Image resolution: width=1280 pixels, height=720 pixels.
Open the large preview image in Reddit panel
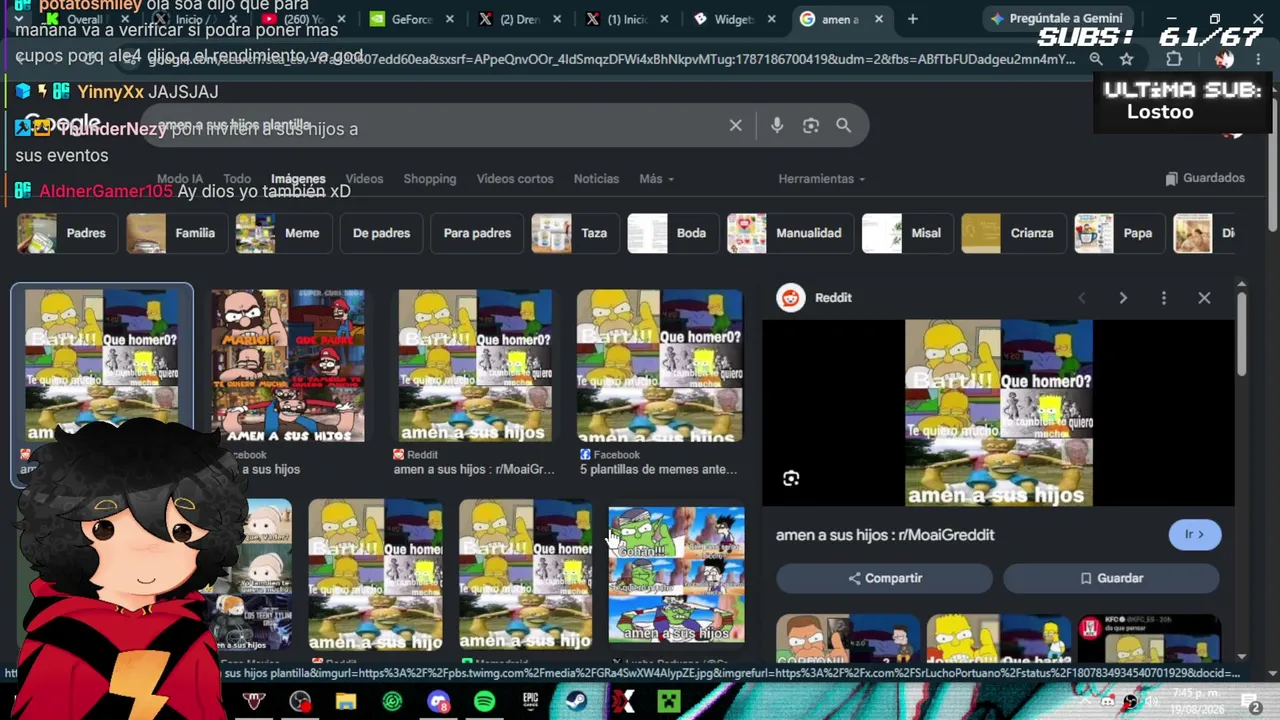[x=999, y=413]
